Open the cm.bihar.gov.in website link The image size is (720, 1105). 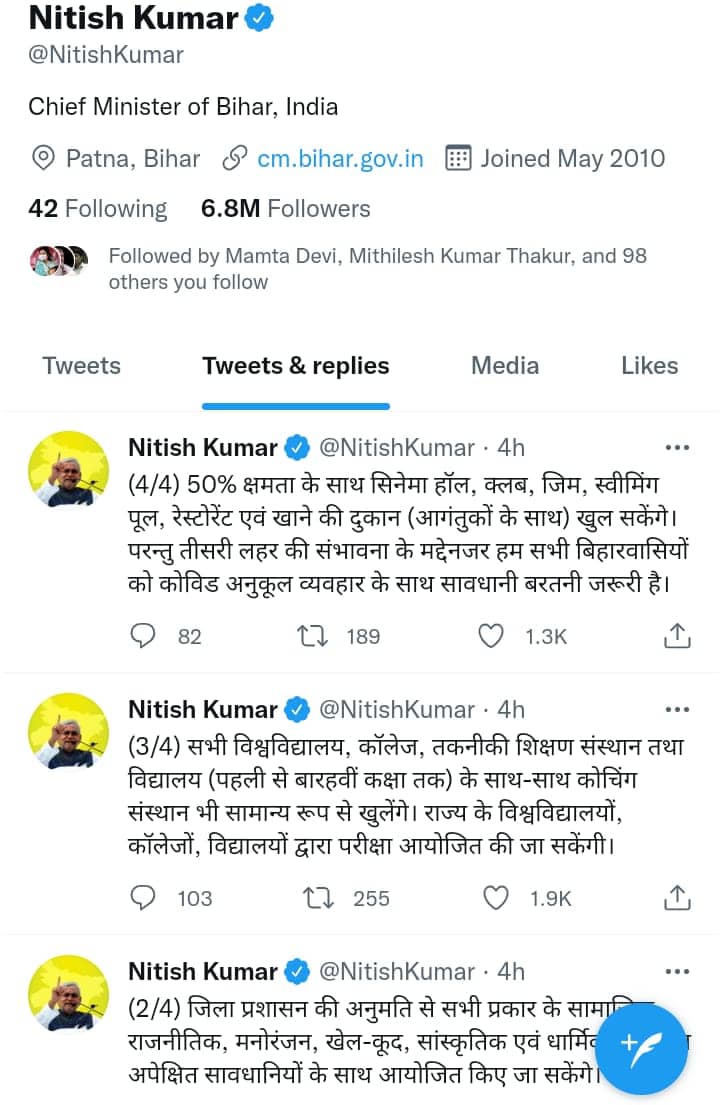point(339,158)
